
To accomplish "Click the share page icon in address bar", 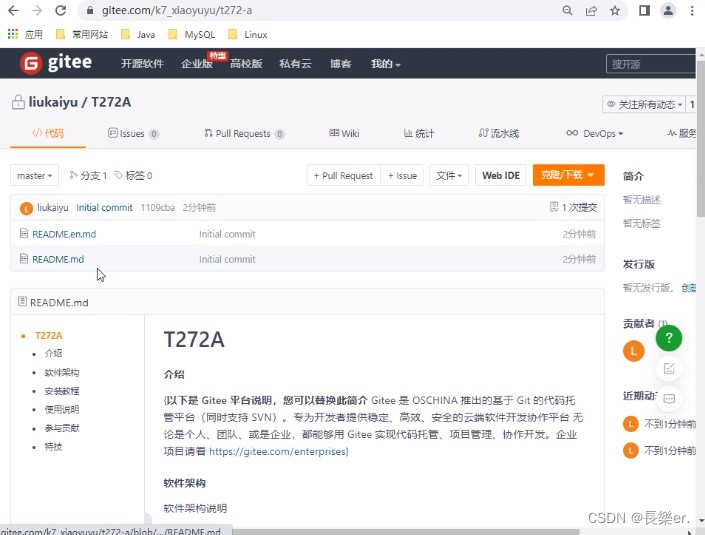I will point(591,10).
